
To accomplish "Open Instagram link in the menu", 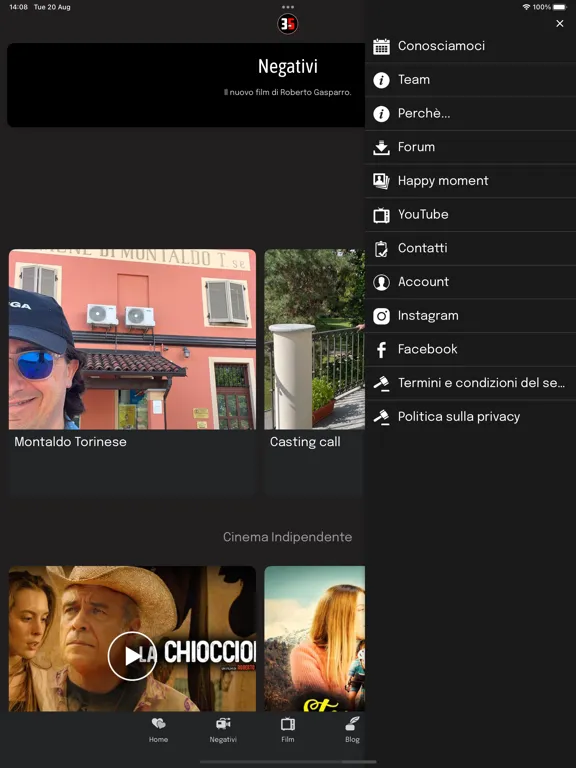I will coord(470,316).
